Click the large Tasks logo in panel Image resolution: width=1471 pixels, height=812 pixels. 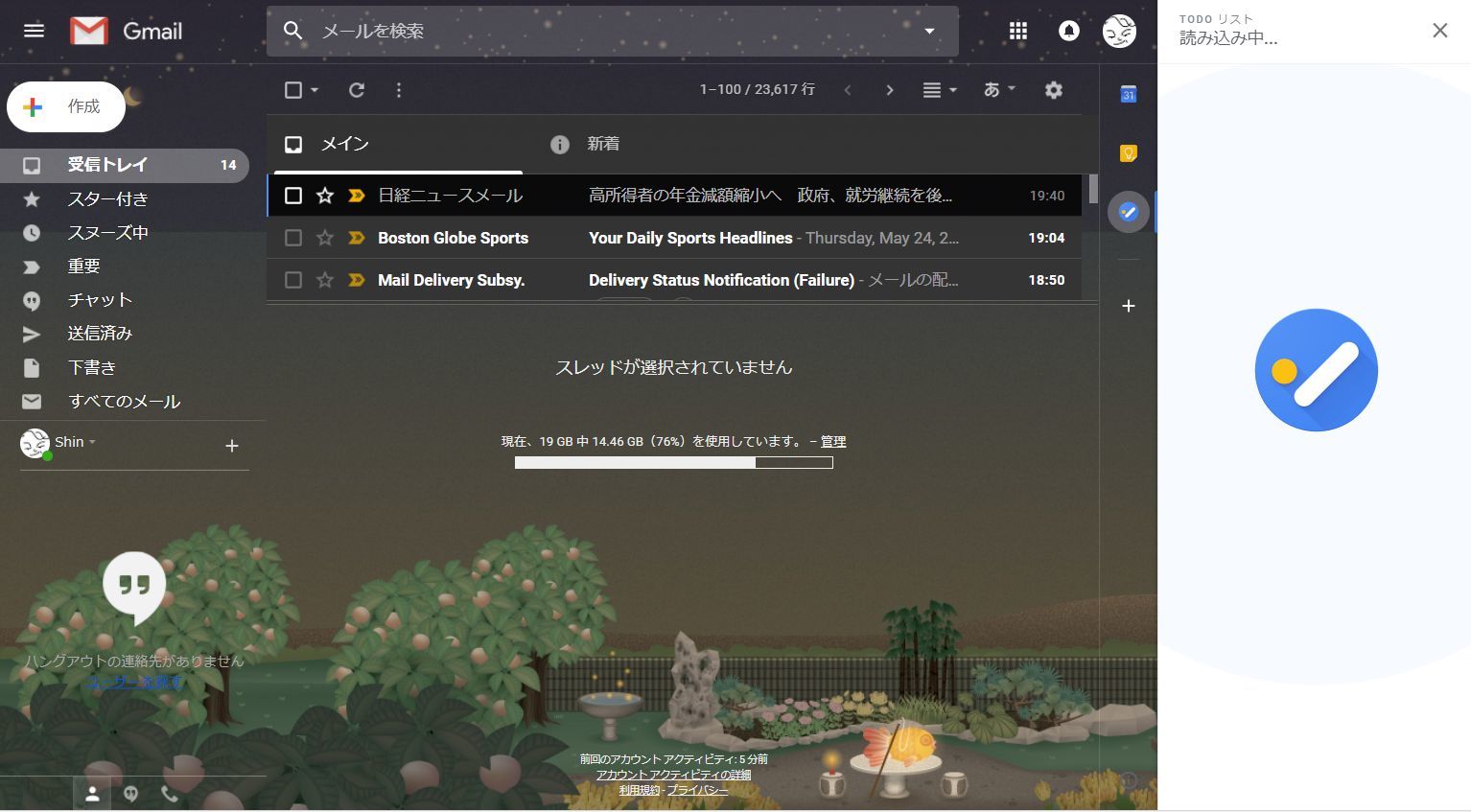click(1316, 370)
